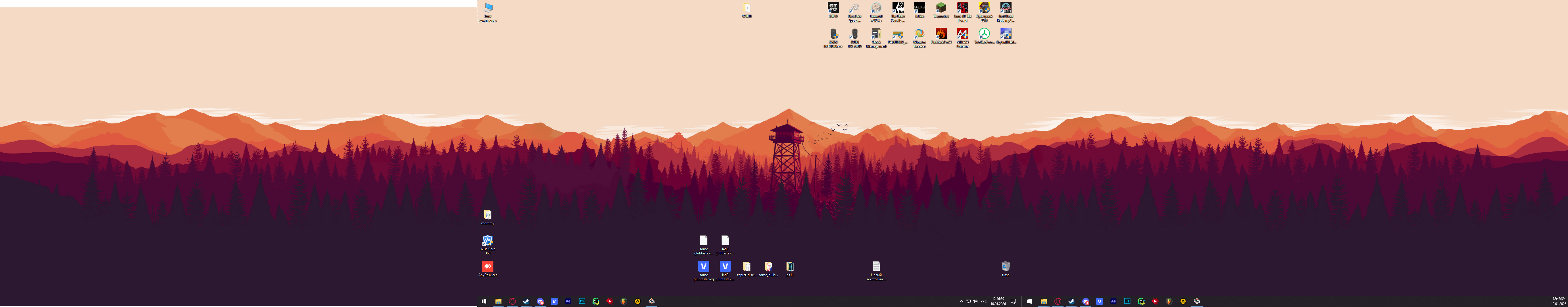Open the volume speaker tray control
Screen dimensions: 1568x307
tap(975, 302)
